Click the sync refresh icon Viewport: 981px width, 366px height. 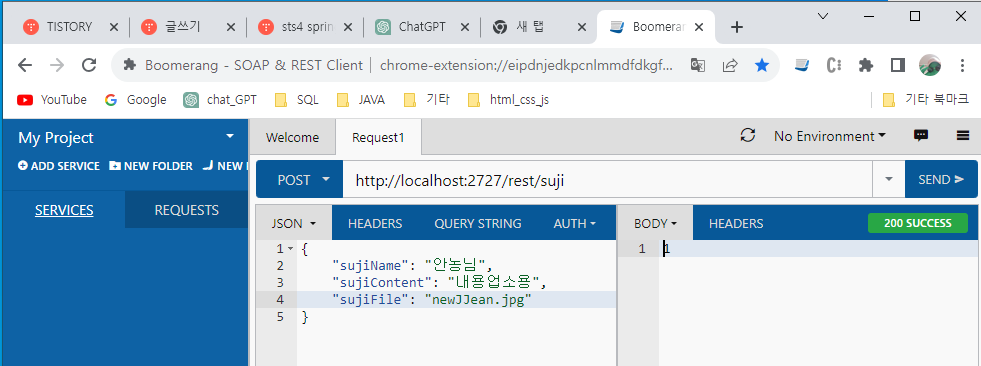[x=748, y=135]
